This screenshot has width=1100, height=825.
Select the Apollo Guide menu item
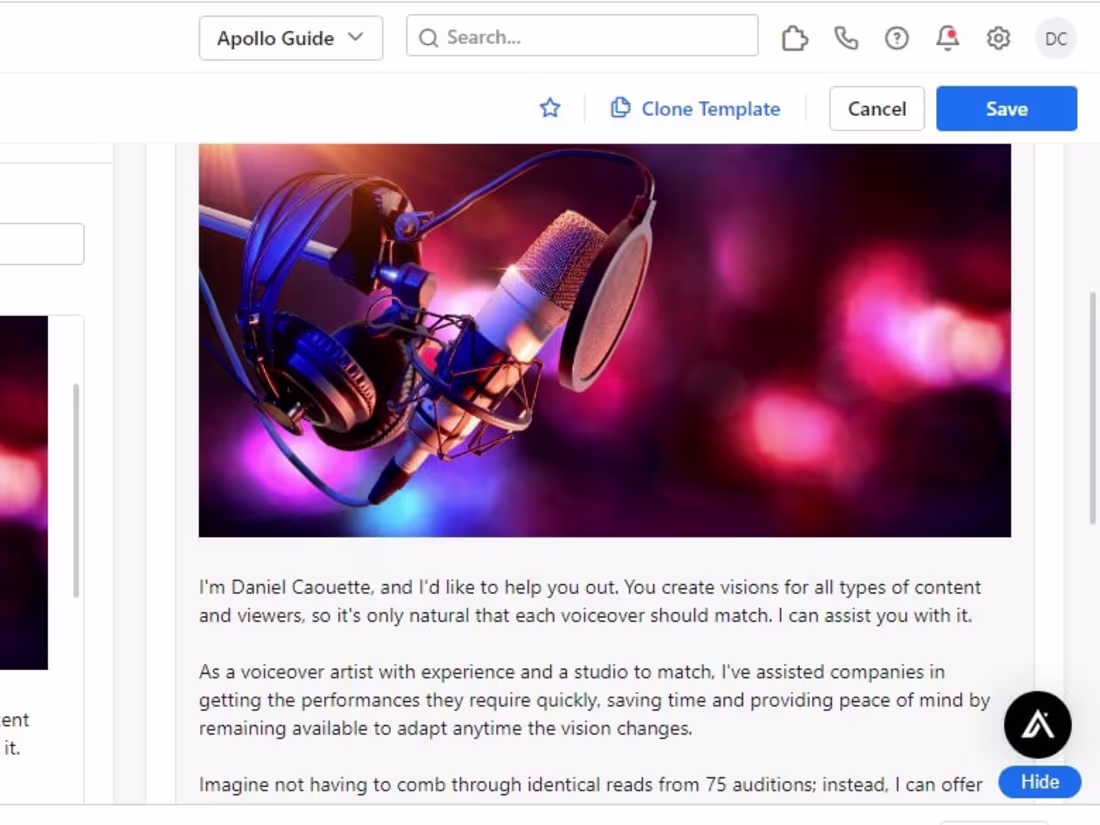coord(275,38)
